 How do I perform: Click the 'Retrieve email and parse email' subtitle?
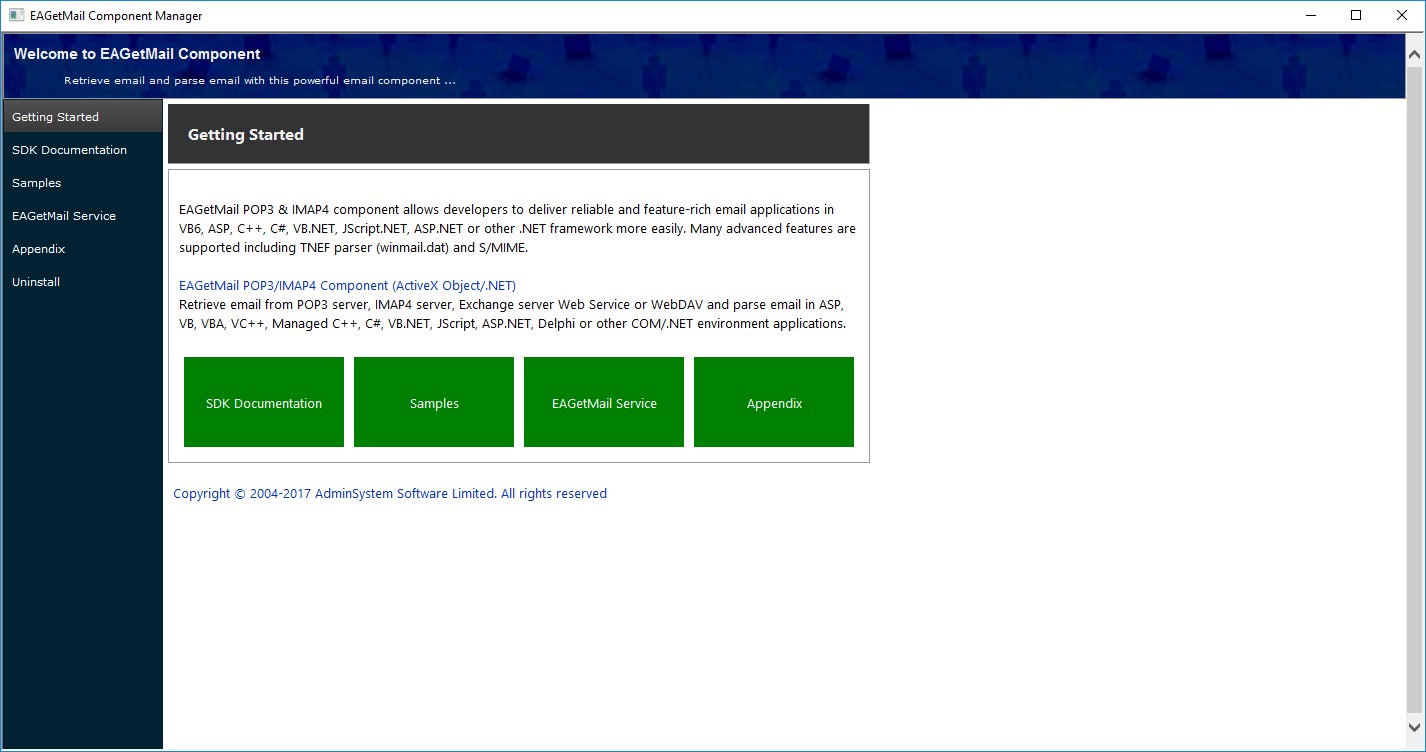[x=260, y=81]
